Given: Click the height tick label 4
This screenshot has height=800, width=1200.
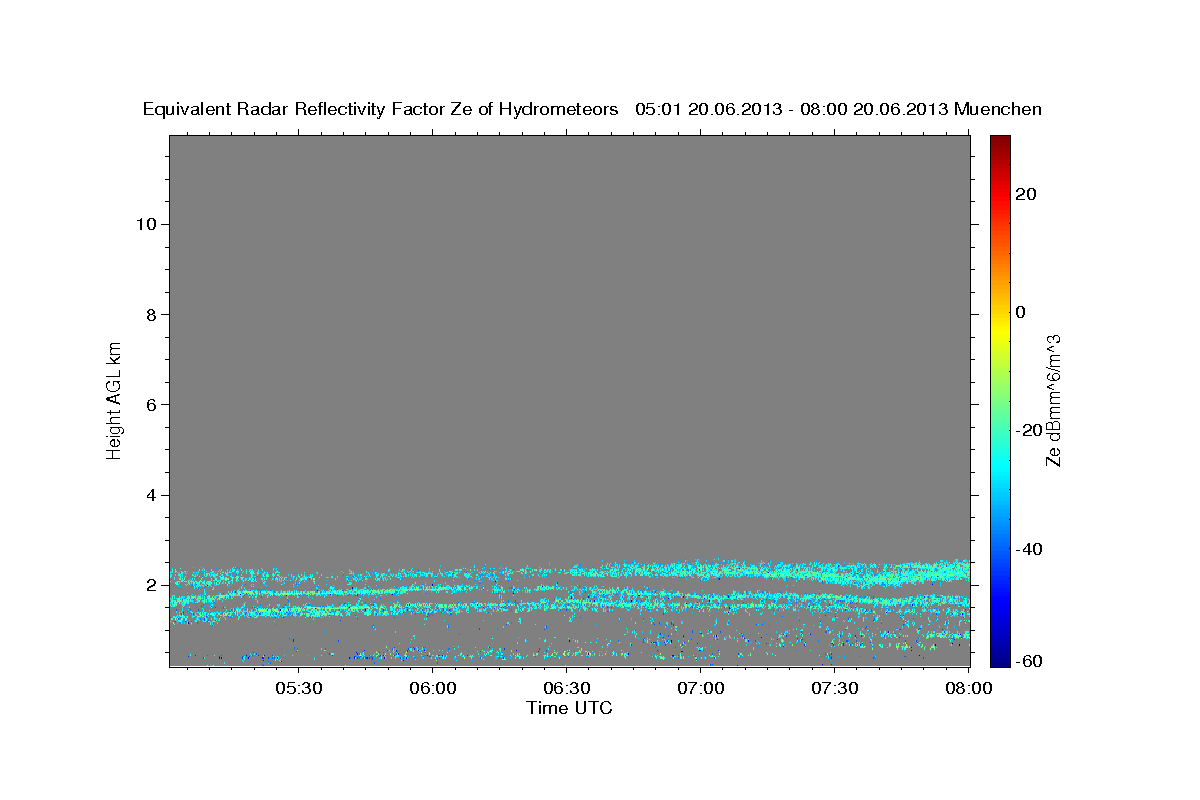Looking at the screenshot, I should (x=149, y=495).
